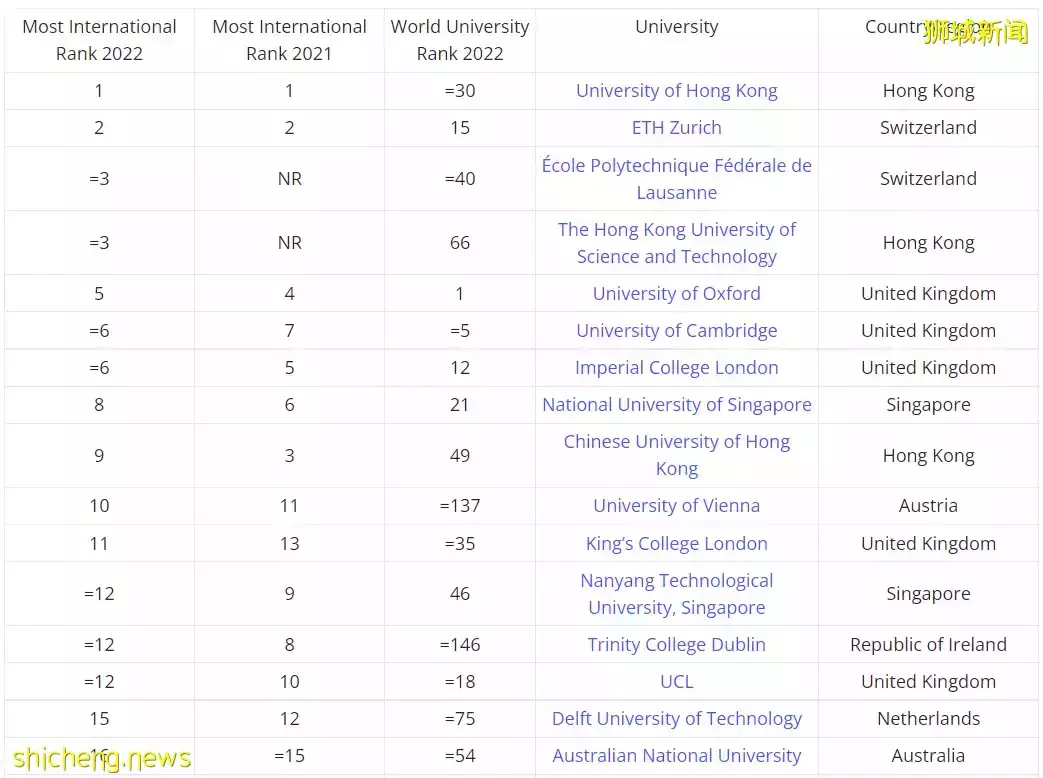Open the University of Cambridge link
The image size is (1043, 778).
[676, 330]
